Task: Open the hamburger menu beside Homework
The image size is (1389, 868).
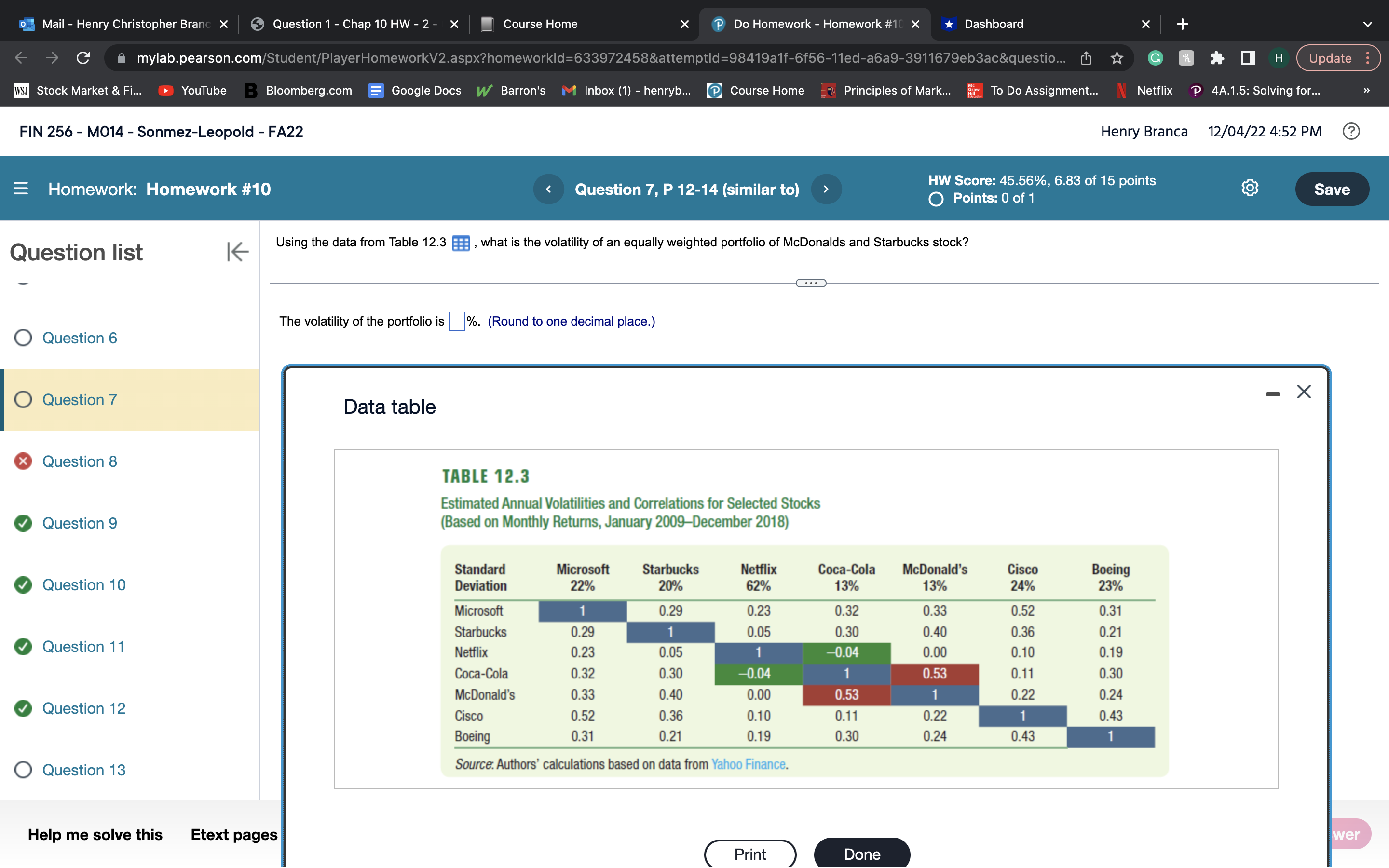Action: [21, 189]
